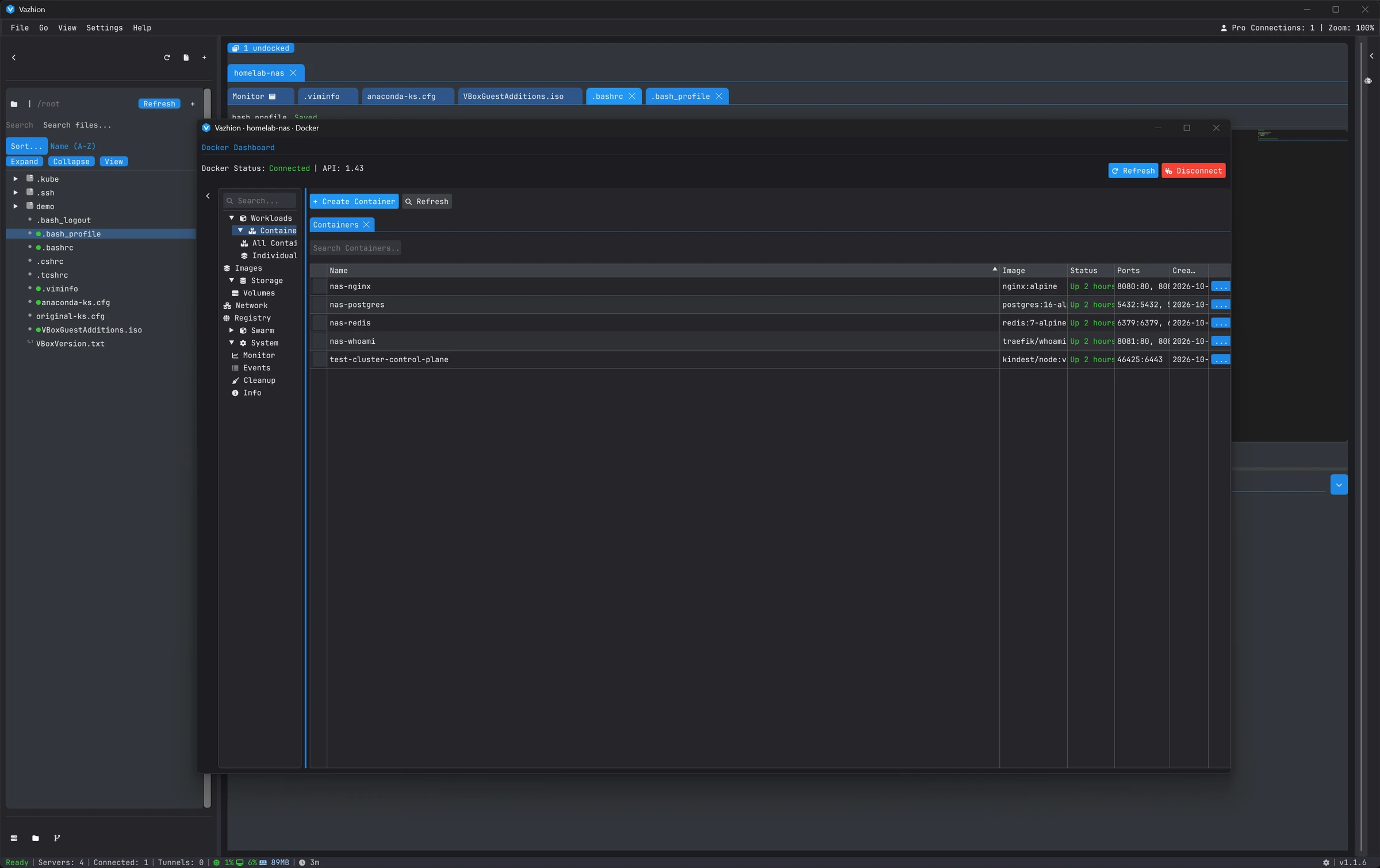The height and width of the screenshot is (868, 1380).
Task: Expand the Swarm tree node
Action: (232, 331)
